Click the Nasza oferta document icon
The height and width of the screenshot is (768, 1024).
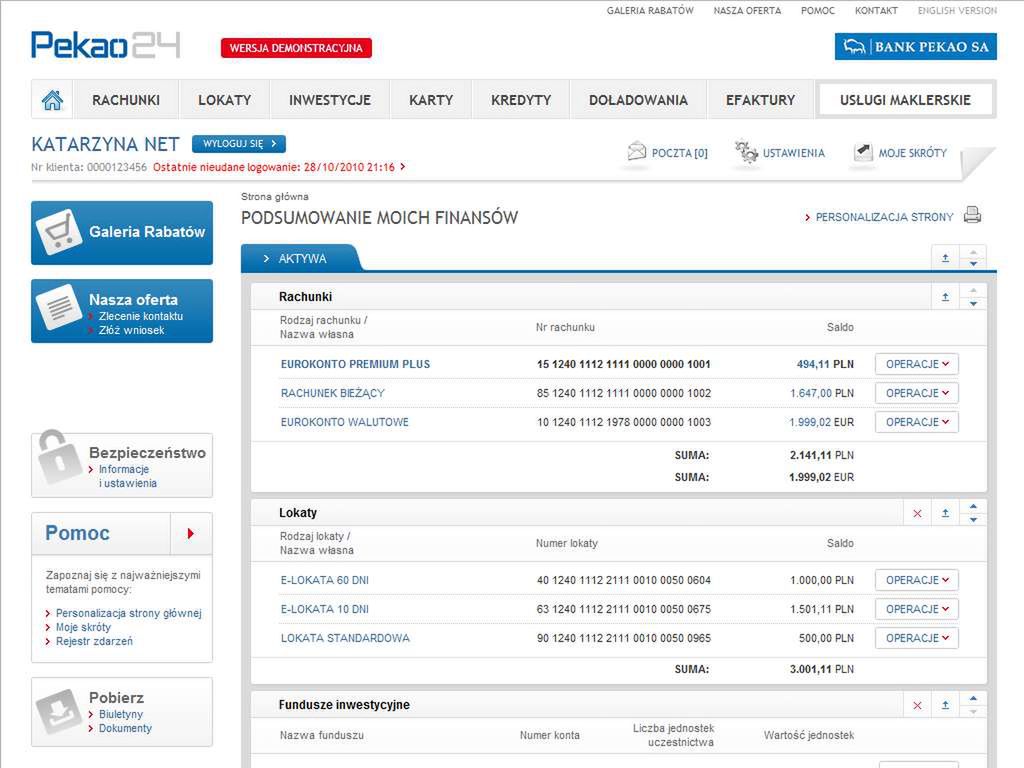(x=59, y=307)
